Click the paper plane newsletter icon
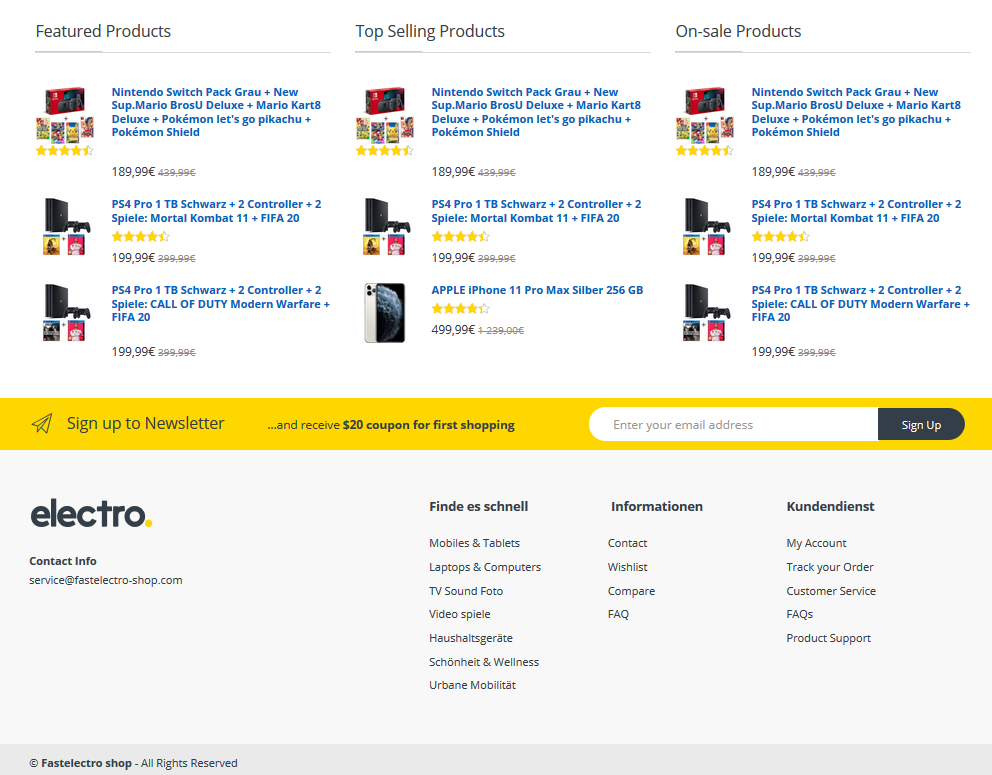The image size is (992, 775). pyautogui.click(x=42, y=423)
